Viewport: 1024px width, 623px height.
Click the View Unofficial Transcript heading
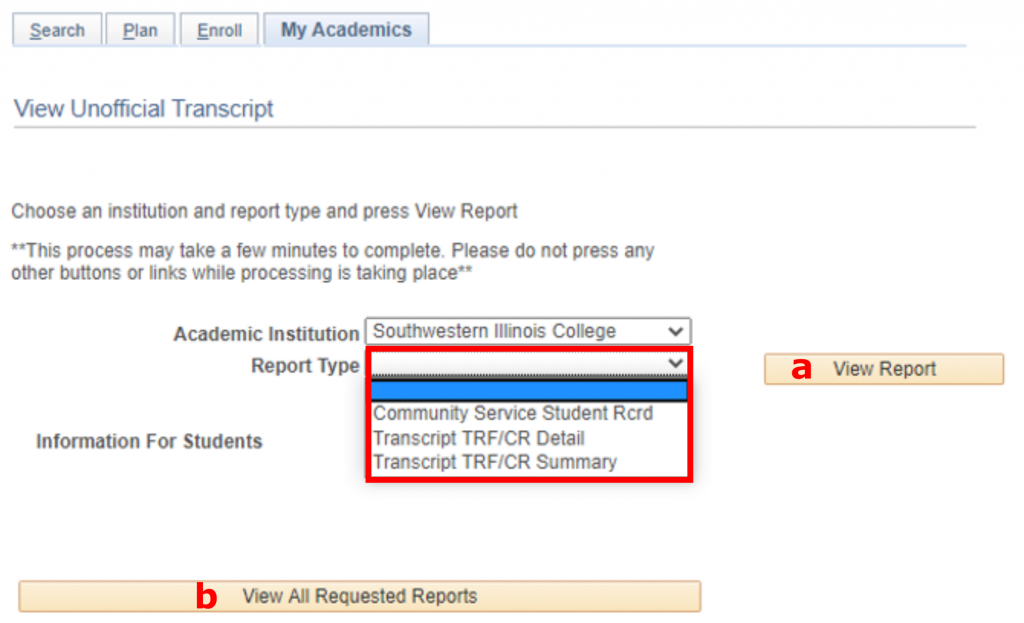tap(144, 108)
